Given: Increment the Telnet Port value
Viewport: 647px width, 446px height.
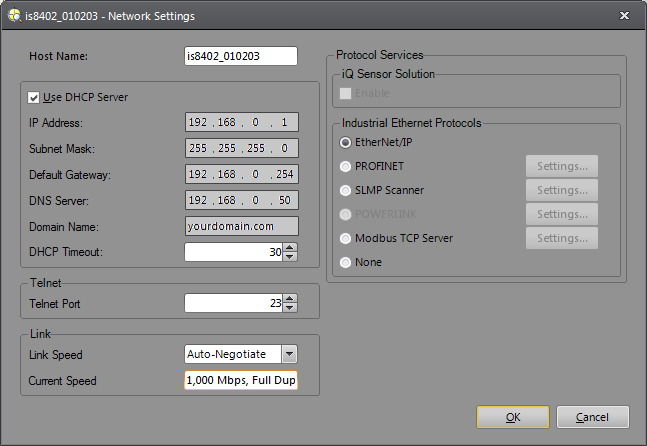Looking at the screenshot, I should click(290, 297).
